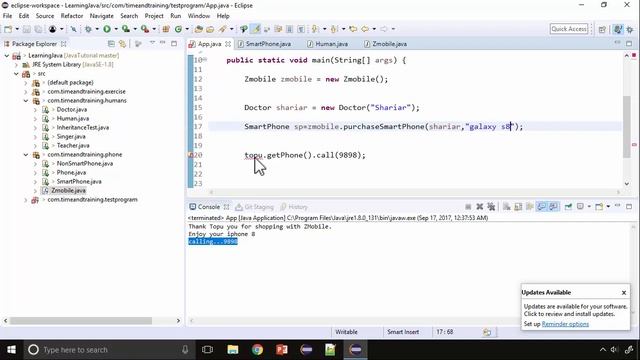Image resolution: width=640 pixels, height=360 pixels.
Task: Toggle Scroll Lock in Console toolbar
Action: pos(518,207)
